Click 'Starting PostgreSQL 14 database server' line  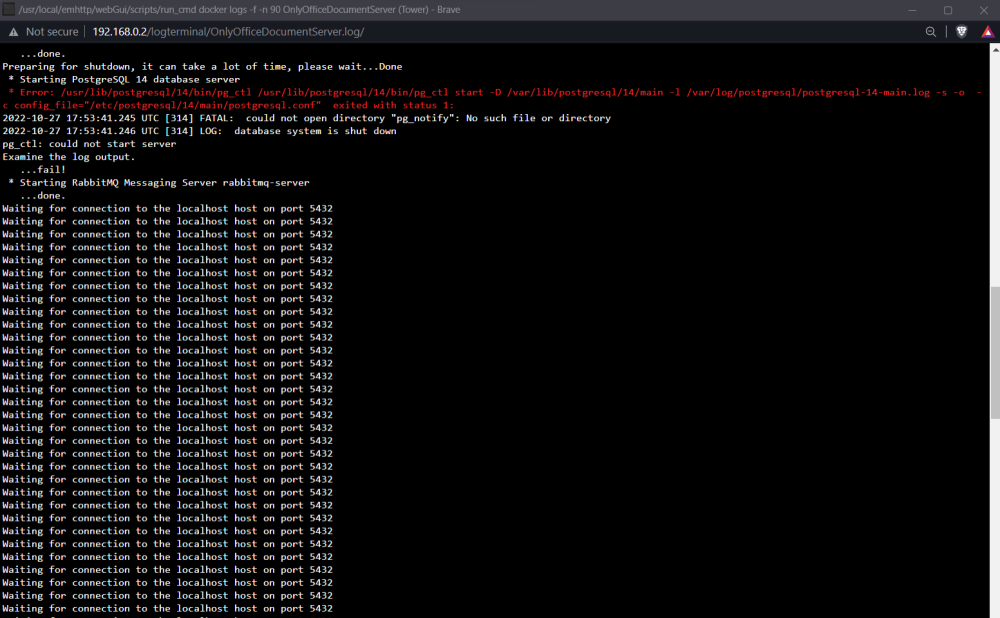(x=124, y=80)
